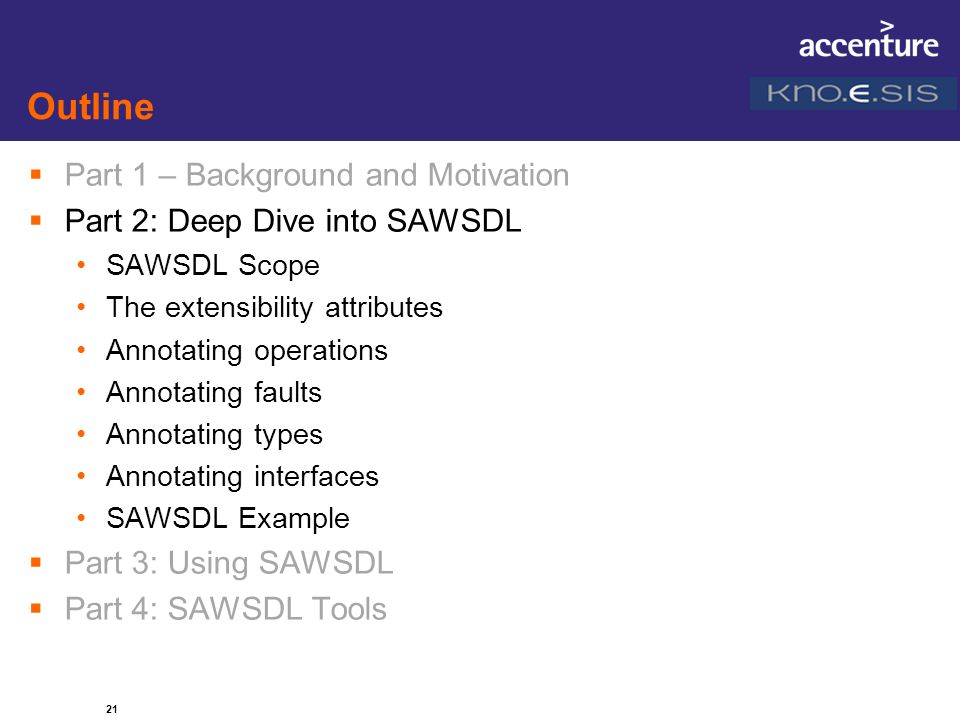
Task: Select Part 1 – Background and Motivation
Action: tap(317, 175)
